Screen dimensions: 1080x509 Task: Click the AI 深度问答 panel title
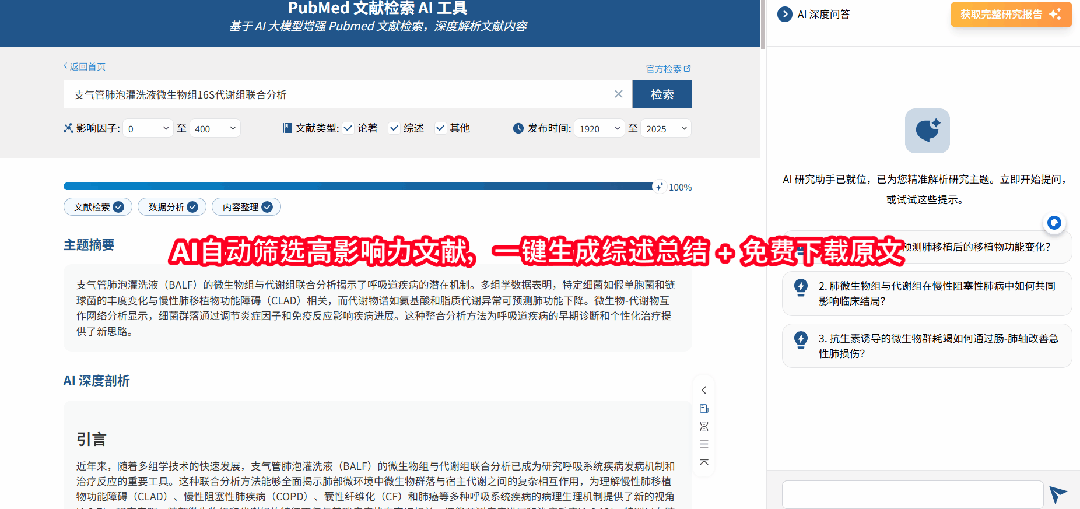pyautogui.click(x=823, y=14)
